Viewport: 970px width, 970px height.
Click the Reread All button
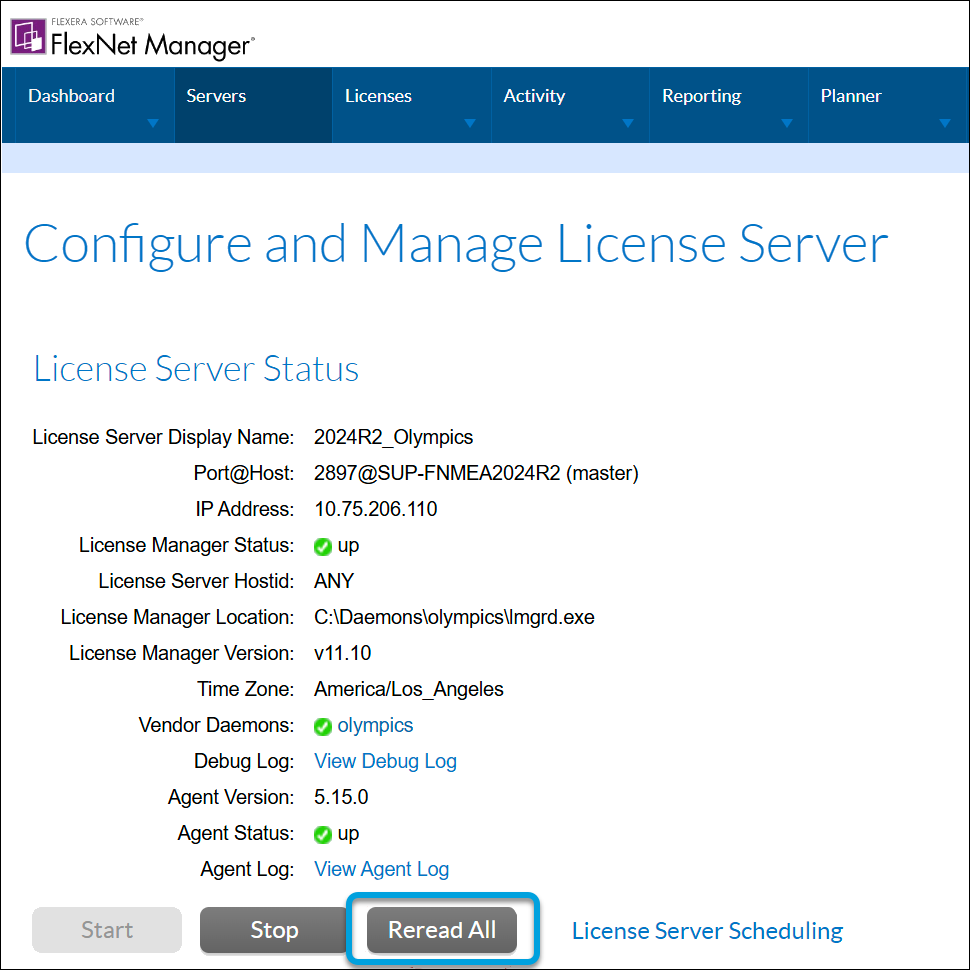click(x=442, y=930)
